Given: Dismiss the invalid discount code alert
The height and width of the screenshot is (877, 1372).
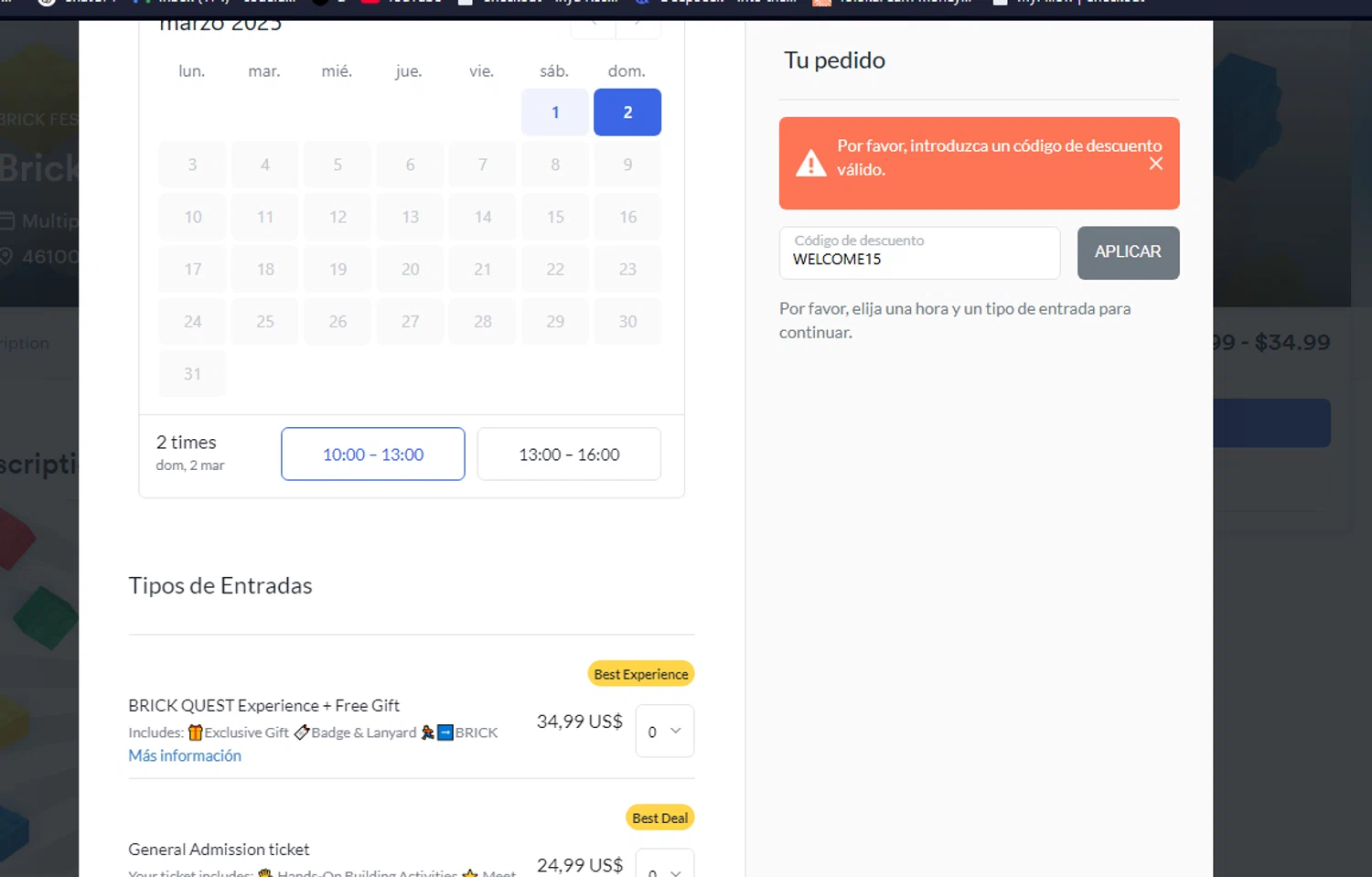Looking at the screenshot, I should click(x=1156, y=164).
